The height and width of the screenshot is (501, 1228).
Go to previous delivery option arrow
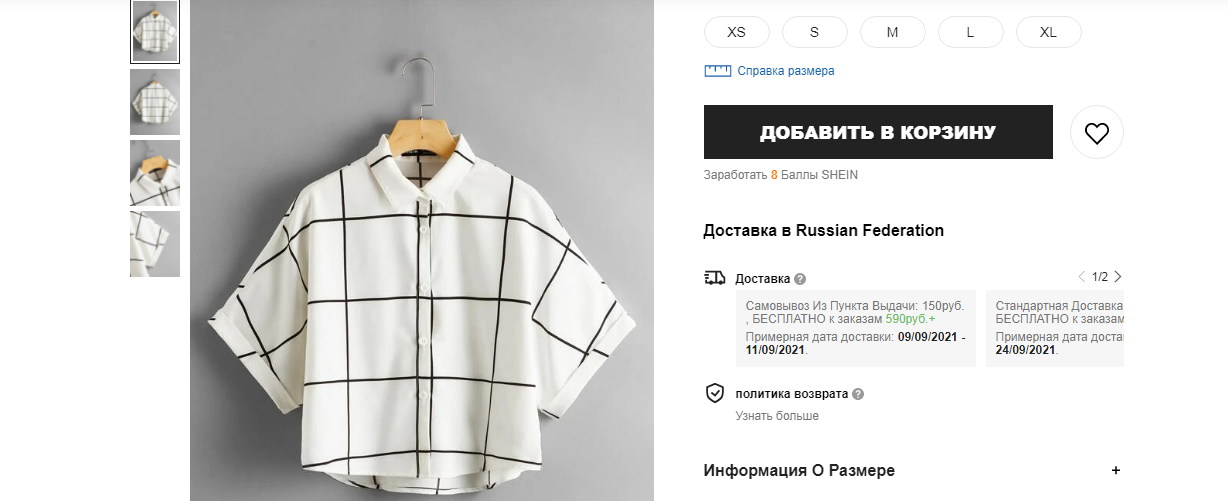[1082, 277]
